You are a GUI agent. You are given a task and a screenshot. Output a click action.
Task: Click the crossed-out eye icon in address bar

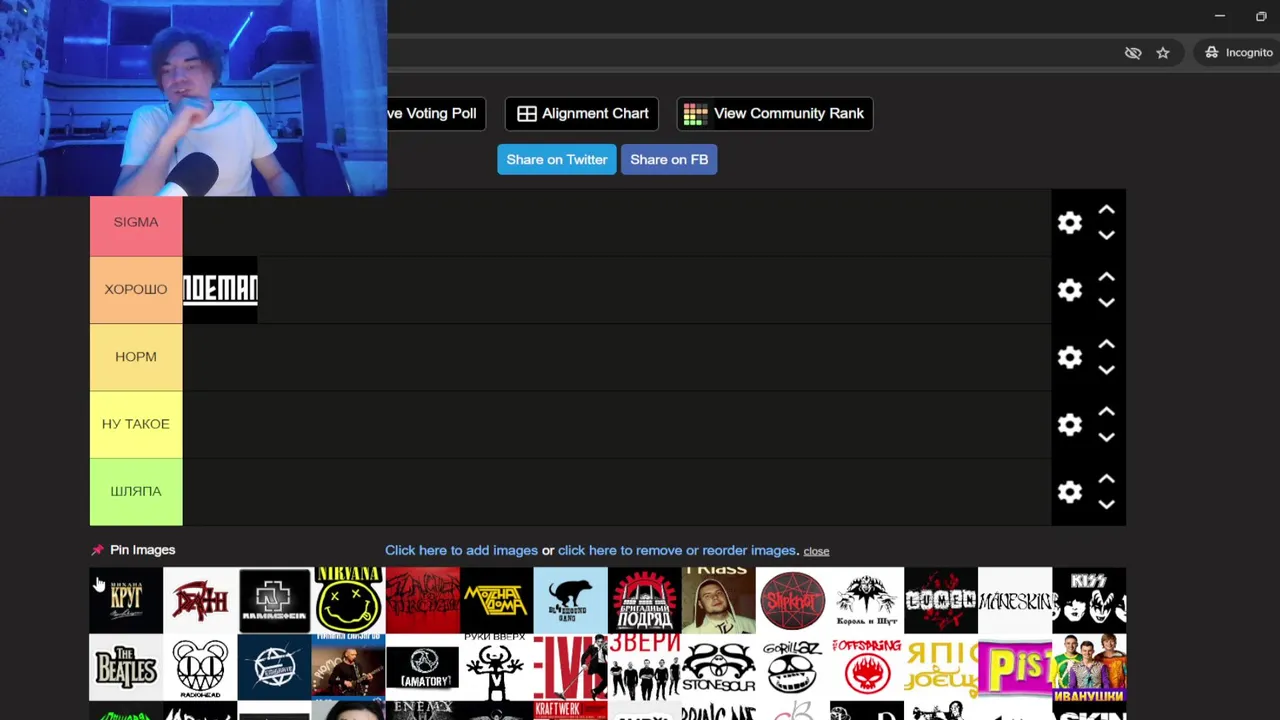1133,53
